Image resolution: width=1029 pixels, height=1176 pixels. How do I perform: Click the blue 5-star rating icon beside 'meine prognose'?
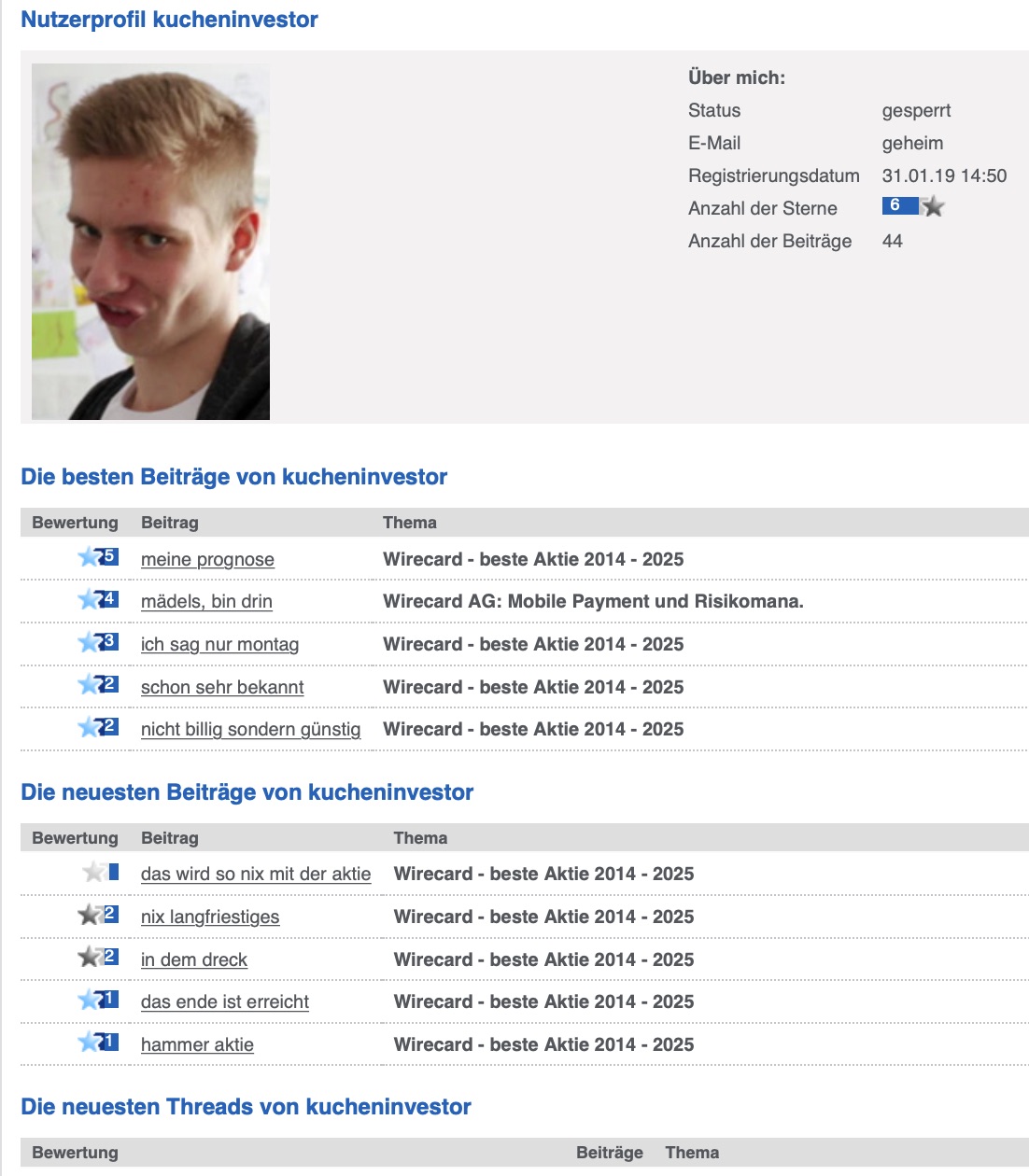96,557
